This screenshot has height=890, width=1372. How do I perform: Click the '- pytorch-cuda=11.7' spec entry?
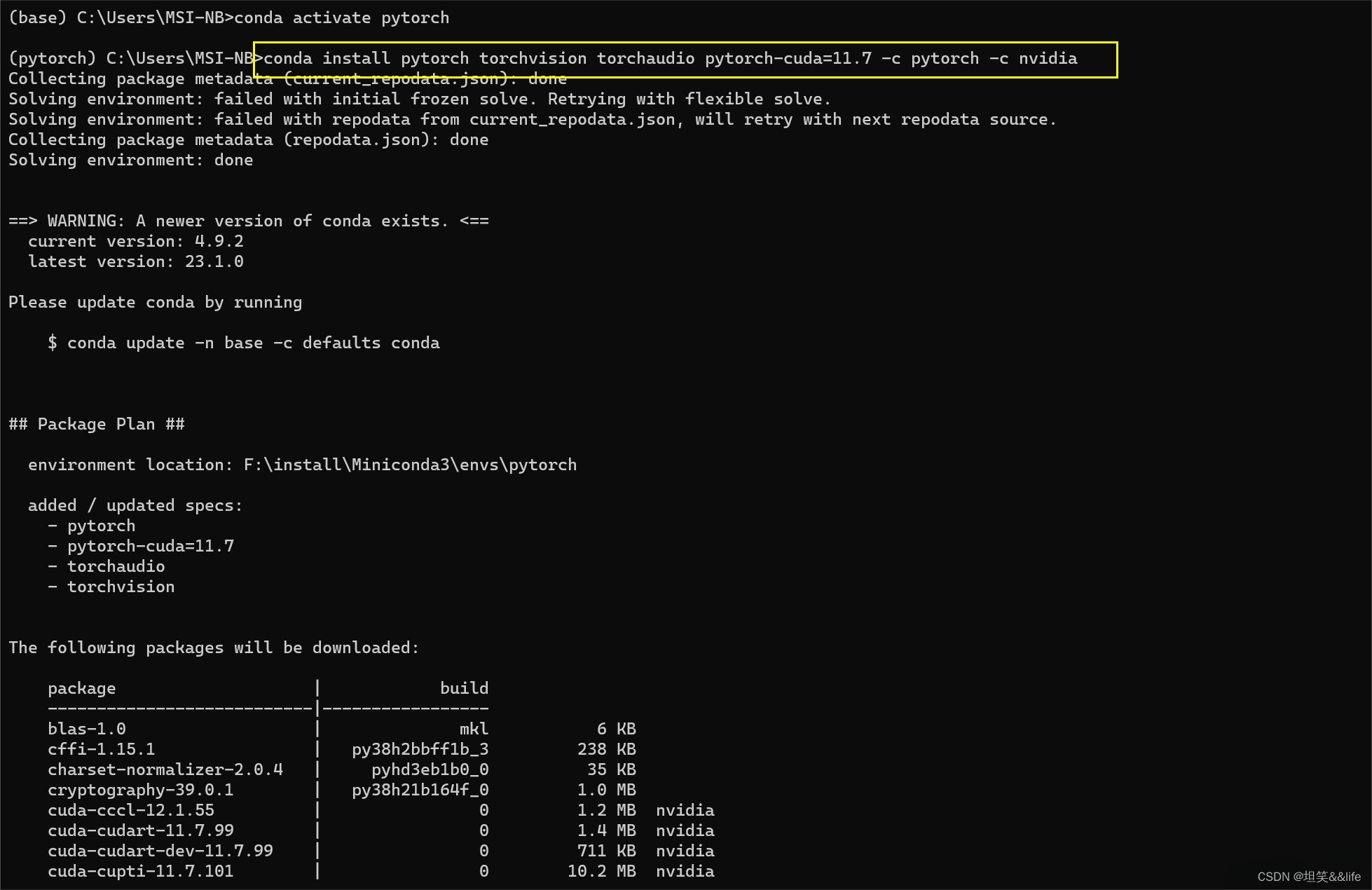click(141, 546)
